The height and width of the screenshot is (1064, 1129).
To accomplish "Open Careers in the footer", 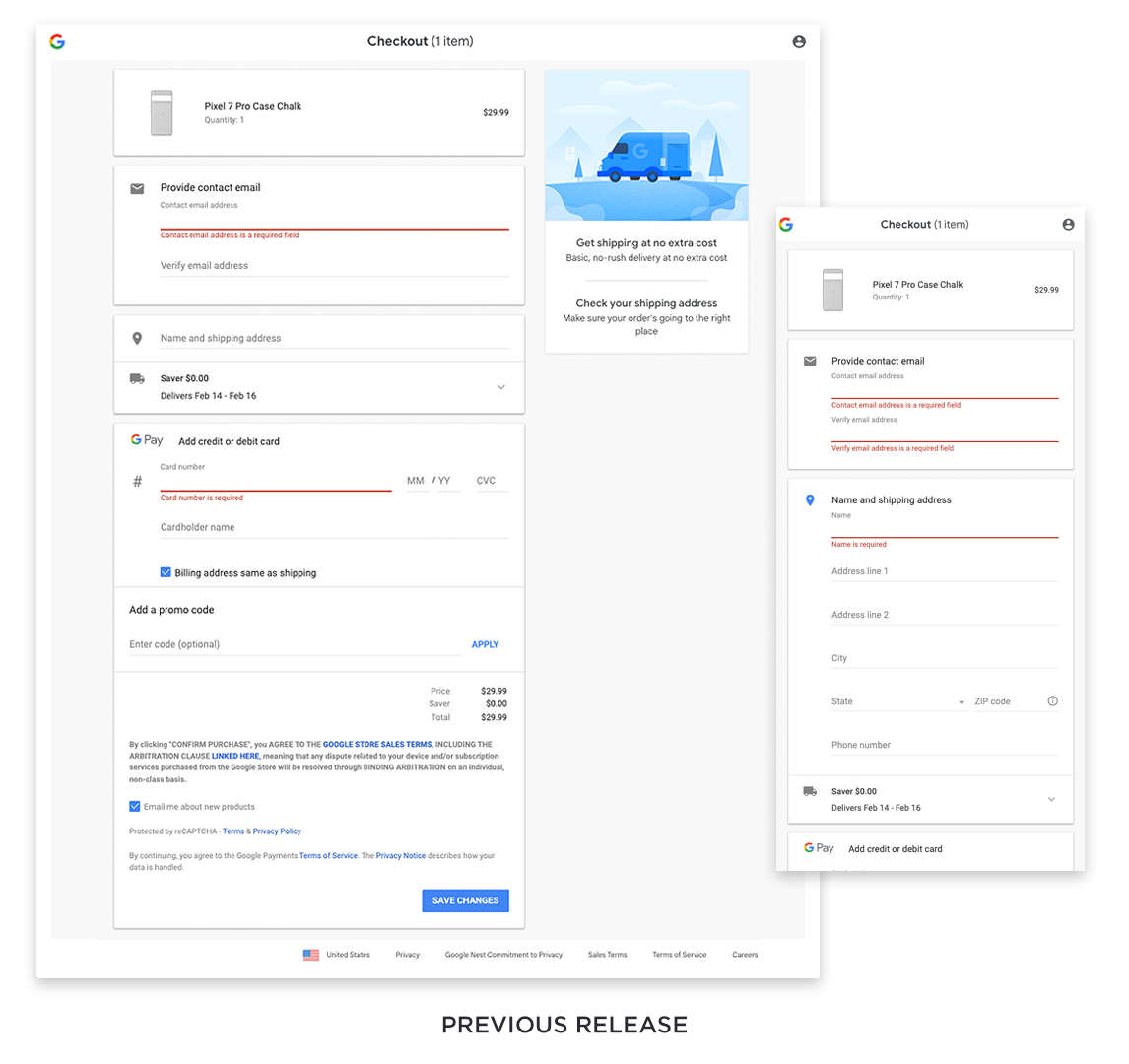I will (x=745, y=955).
